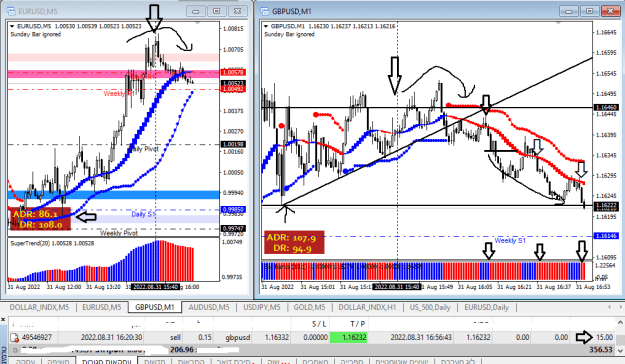625x364 pixels.
Task: Select order ticket number 49546927
Action: click(37, 338)
